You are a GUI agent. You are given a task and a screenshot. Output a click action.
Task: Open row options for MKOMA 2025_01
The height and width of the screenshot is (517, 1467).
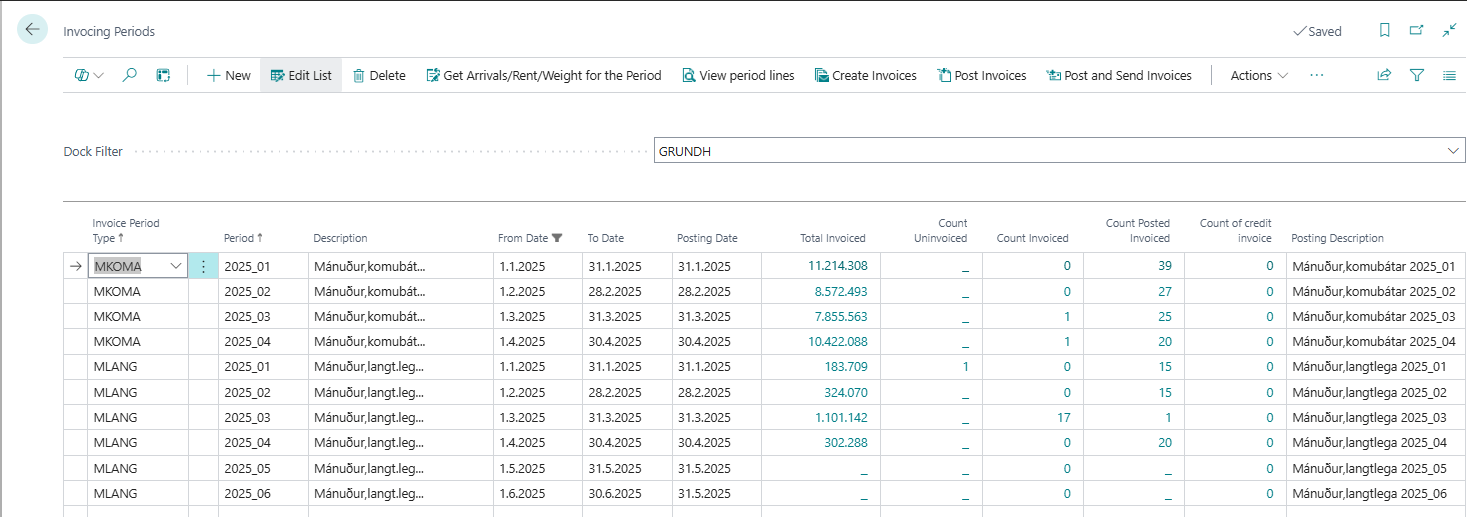pos(203,267)
